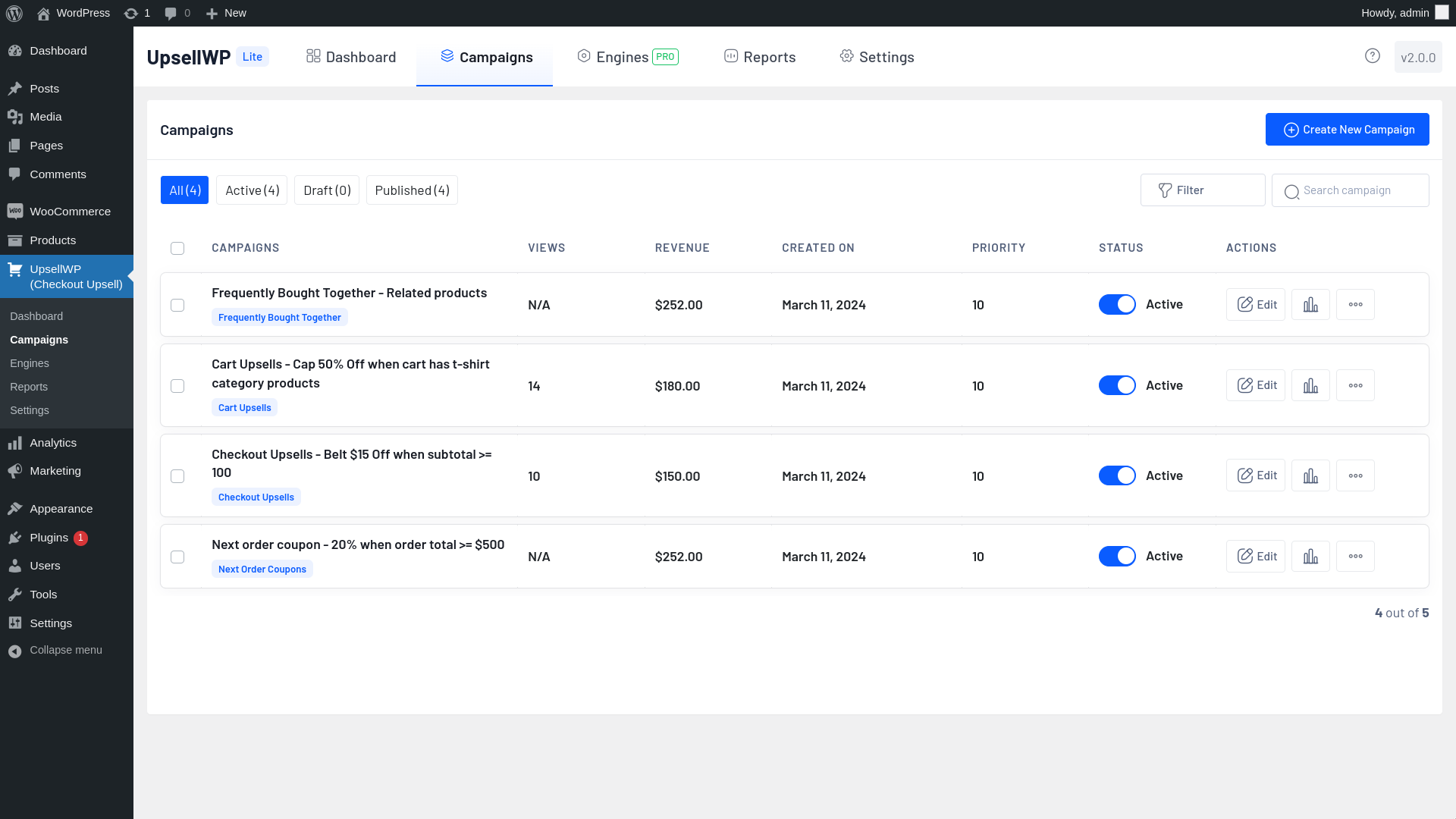
Task: Show Published (4) campaigns
Action: (x=412, y=190)
